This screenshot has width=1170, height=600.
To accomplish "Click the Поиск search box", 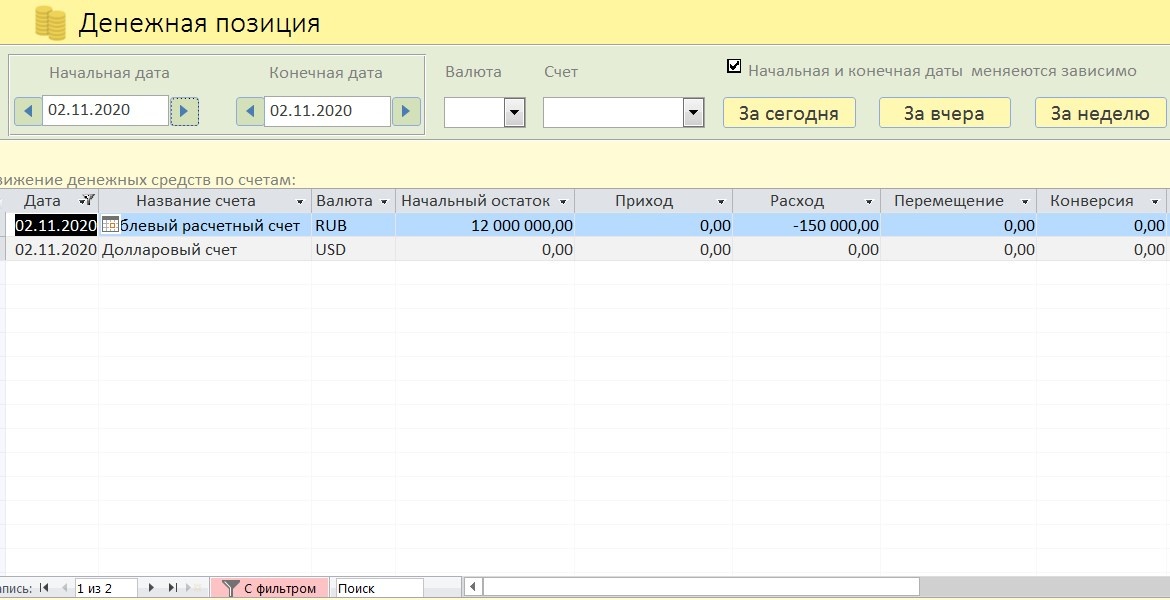I will pos(380,588).
